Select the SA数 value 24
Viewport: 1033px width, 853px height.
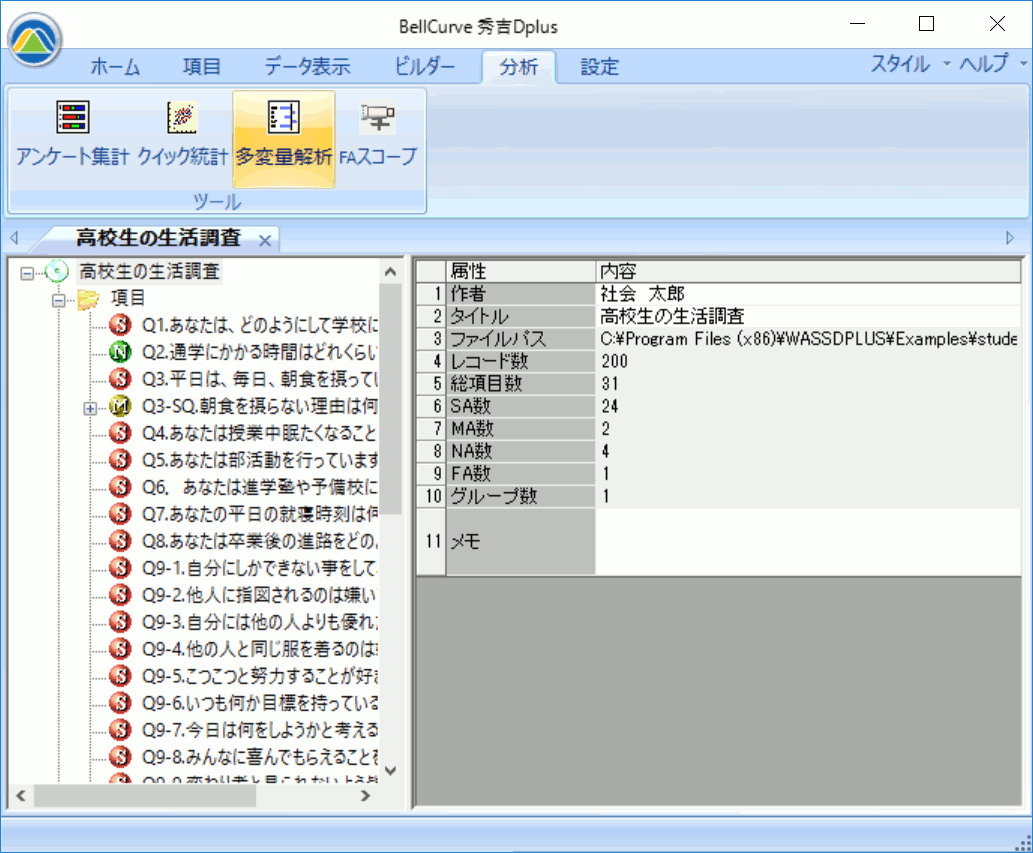coord(809,406)
